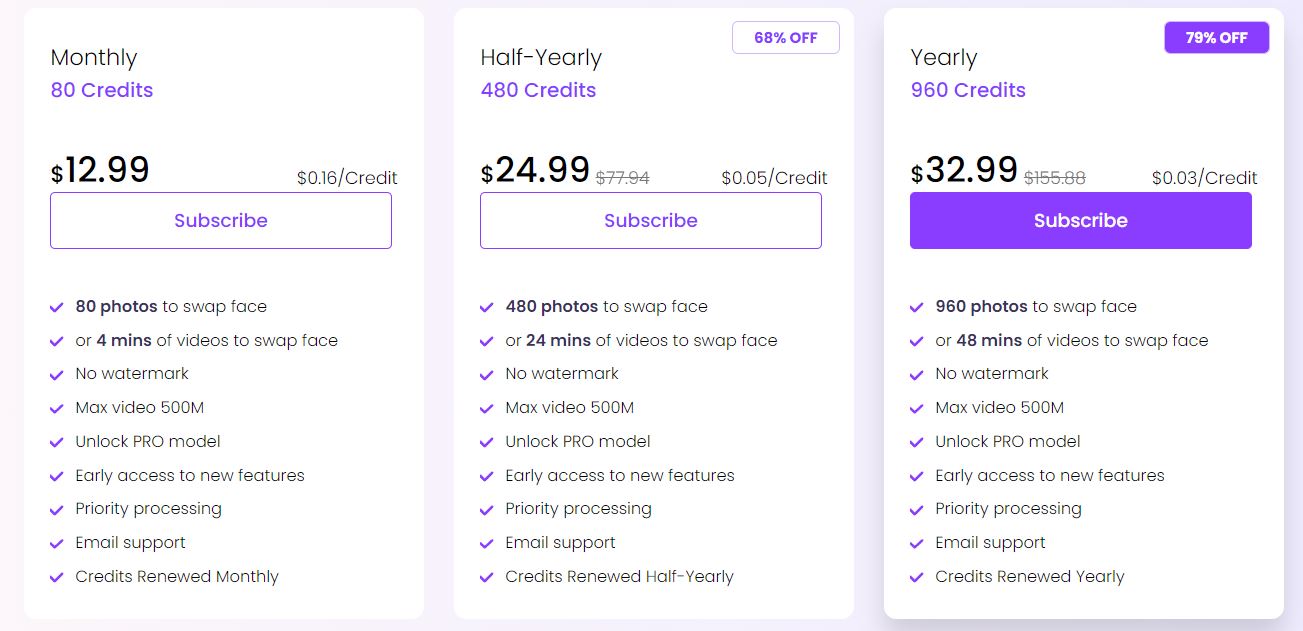Image resolution: width=1303 pixels, height=631 pixels.
Task: Select the Monthly plan title
Action: (94, 58)
